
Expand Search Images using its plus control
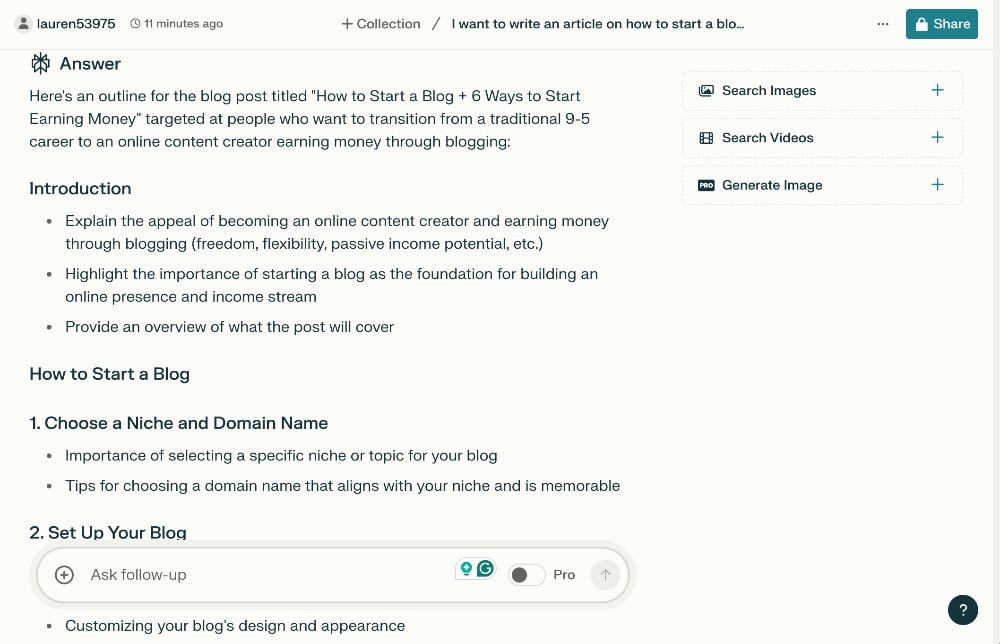(x=937, y=90)
